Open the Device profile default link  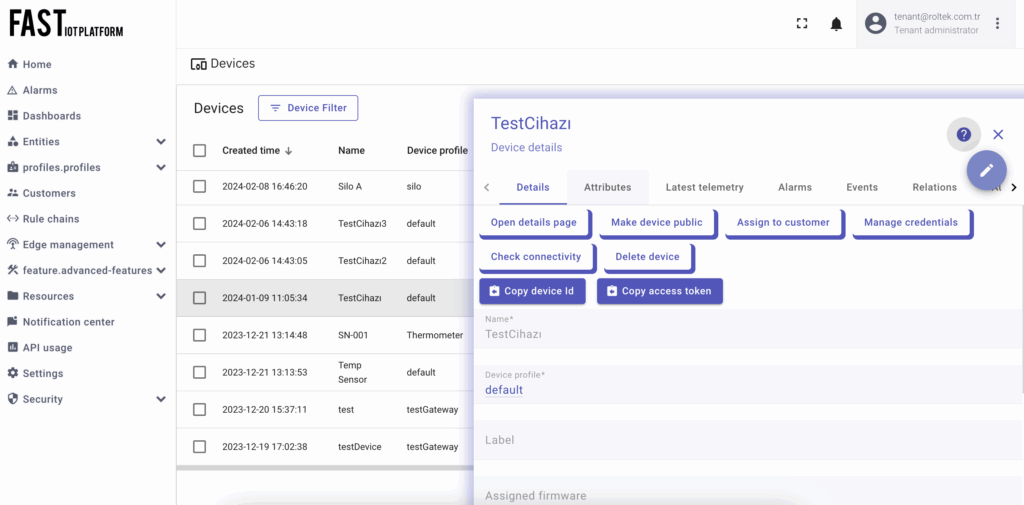(504, 390)
